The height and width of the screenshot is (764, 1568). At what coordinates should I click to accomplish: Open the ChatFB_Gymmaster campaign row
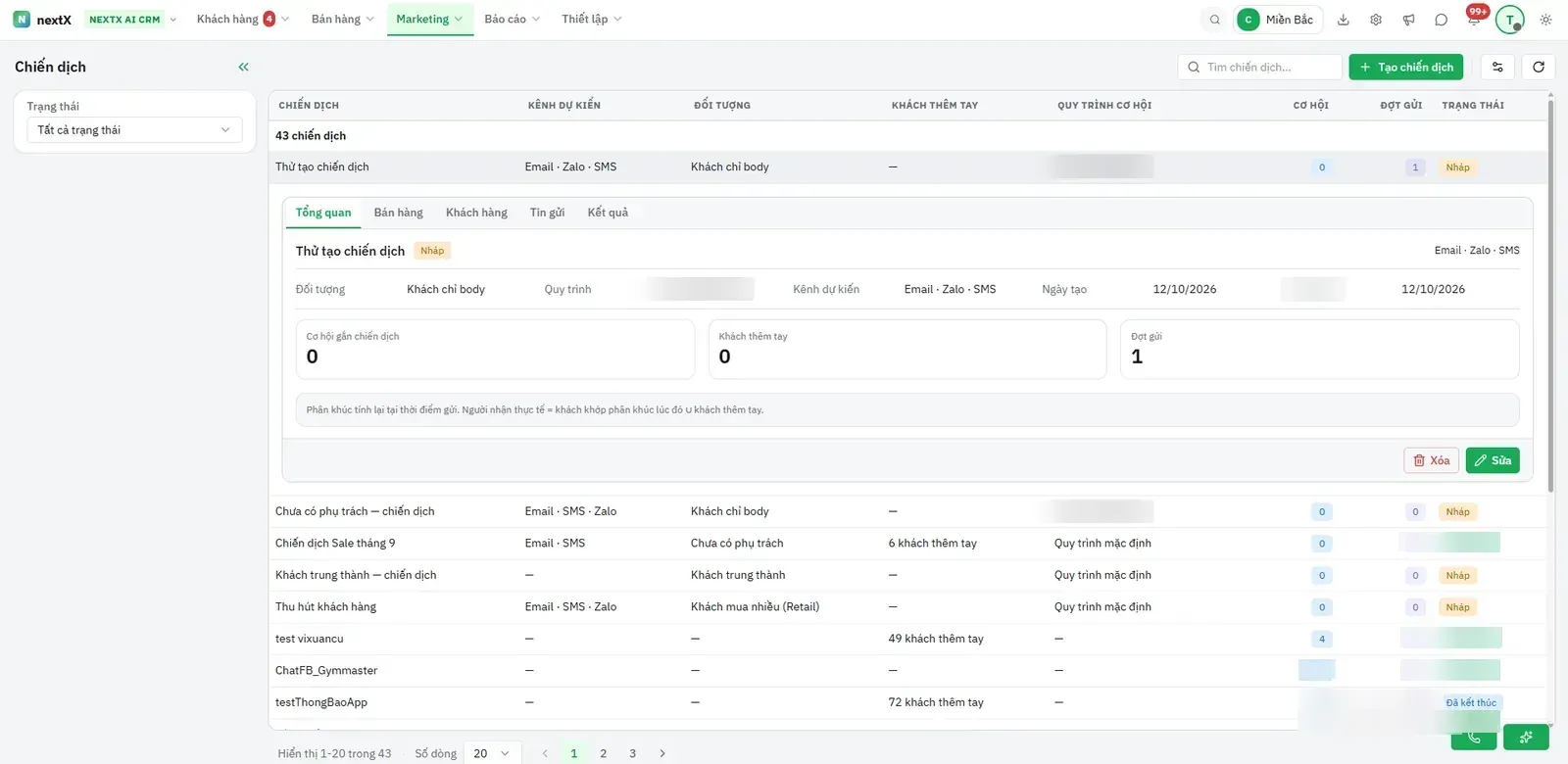[907, 670]
